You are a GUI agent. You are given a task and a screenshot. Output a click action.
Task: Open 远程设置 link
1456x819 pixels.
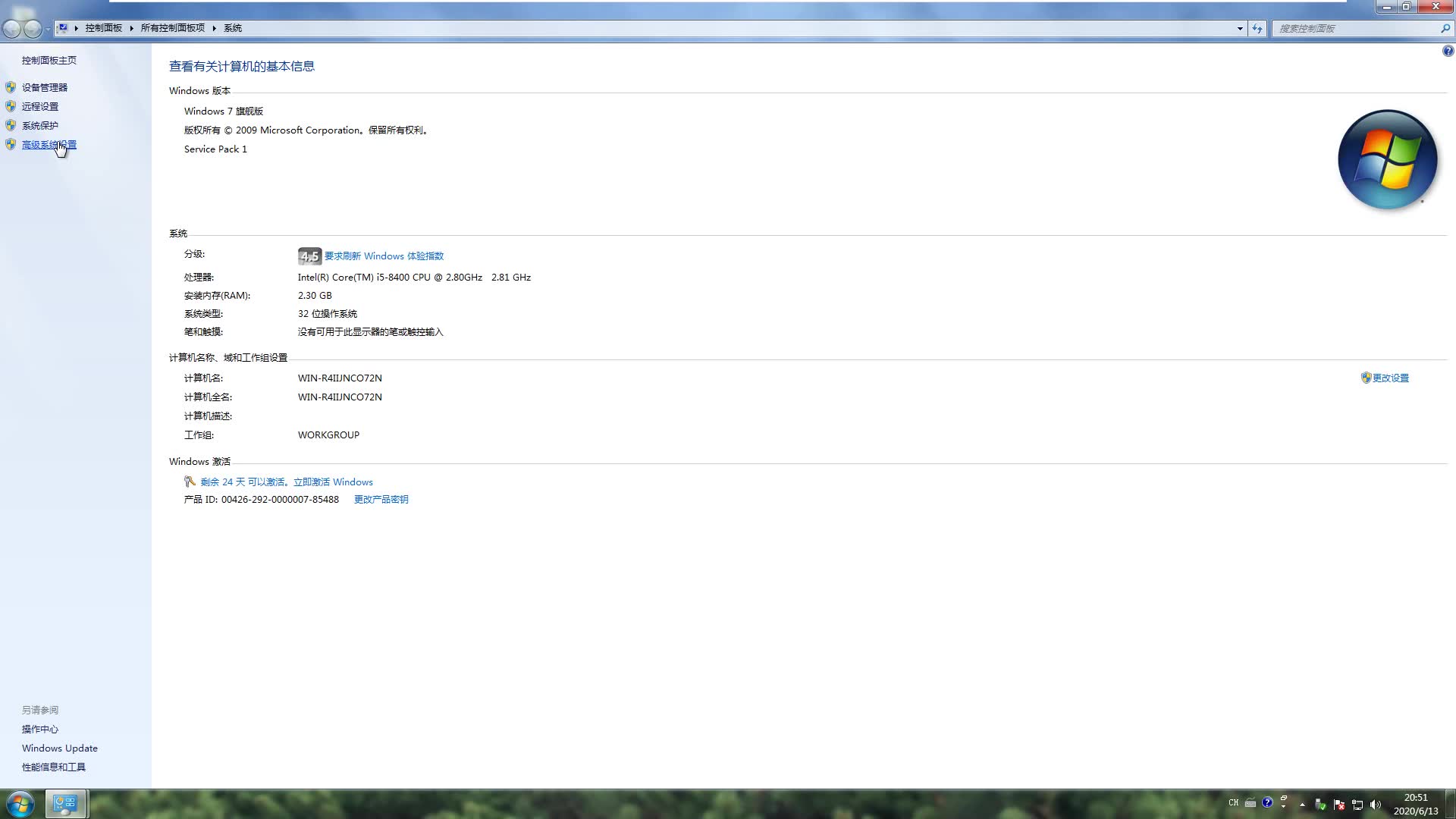39,107
